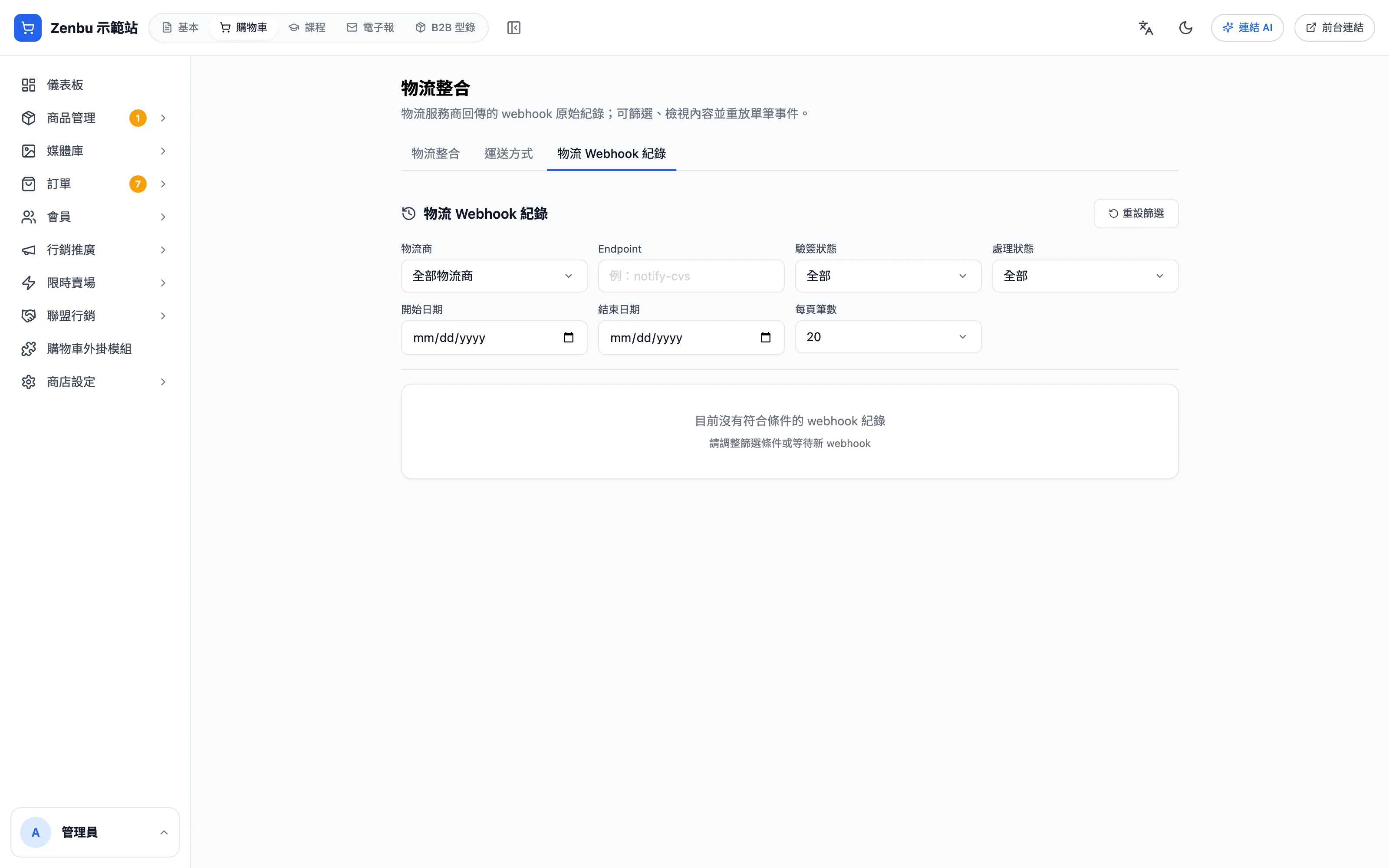This screenshot has width=1389, height=868.
Task: Click the 媒體庫 image icon
Action: [29, 151]
